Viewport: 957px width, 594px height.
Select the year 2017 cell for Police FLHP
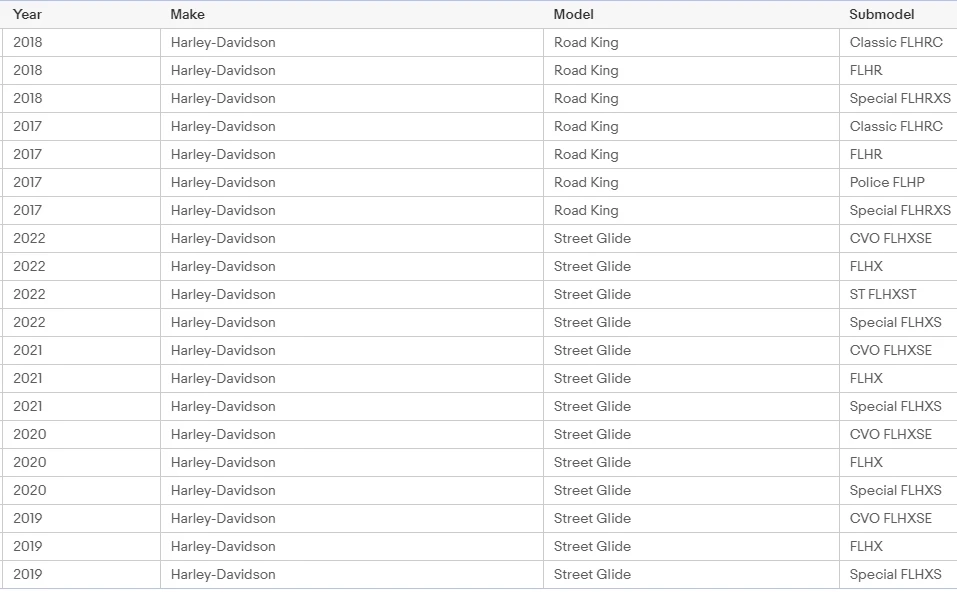coord(81,183)
